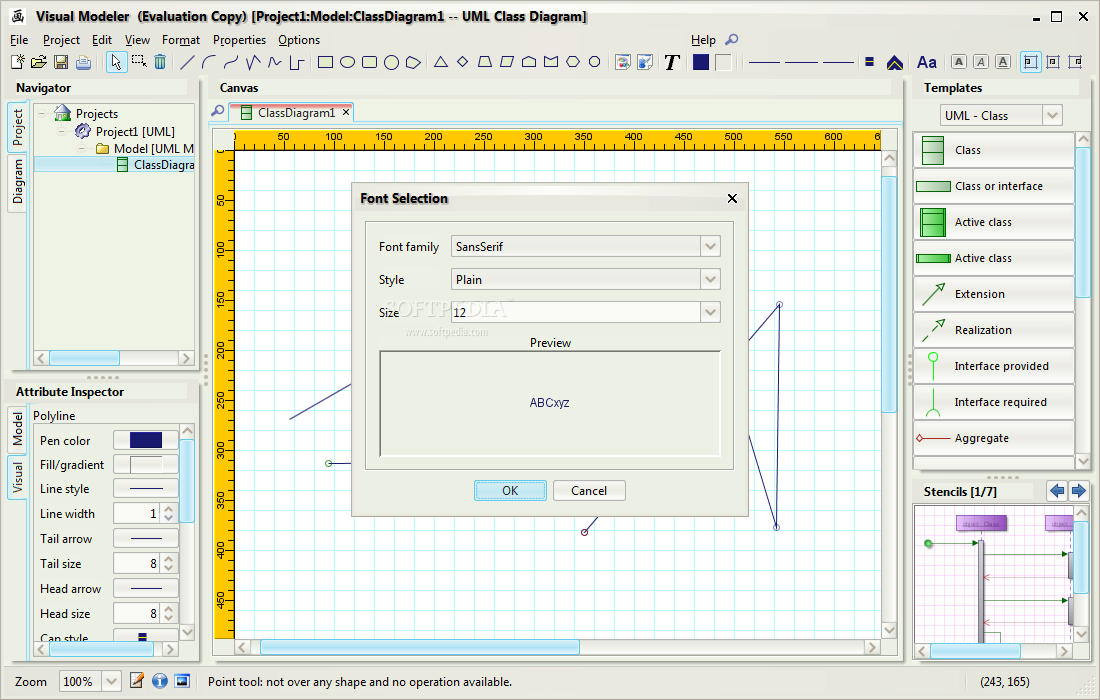Collapse the Projects tree node
The image size is (1100, 700).
tap(42, 113)
